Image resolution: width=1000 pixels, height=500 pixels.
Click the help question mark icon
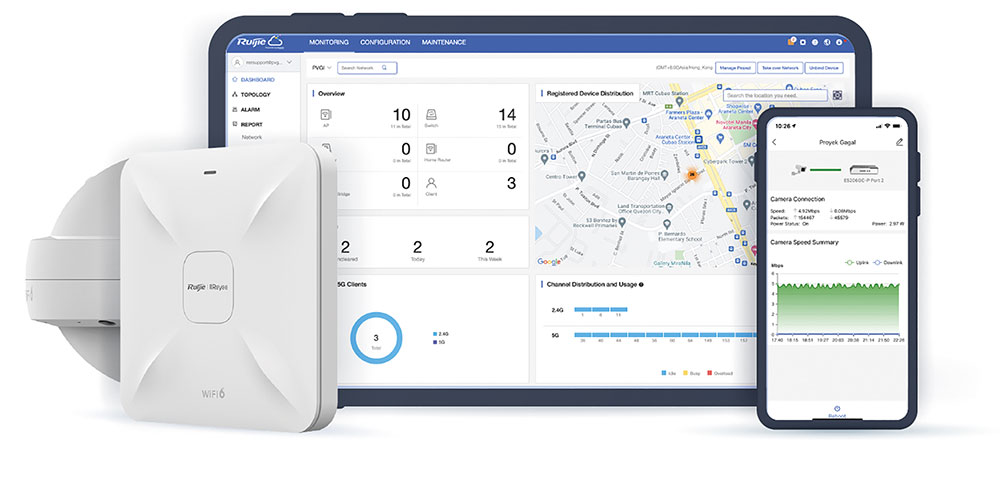[x=816, y=42]
